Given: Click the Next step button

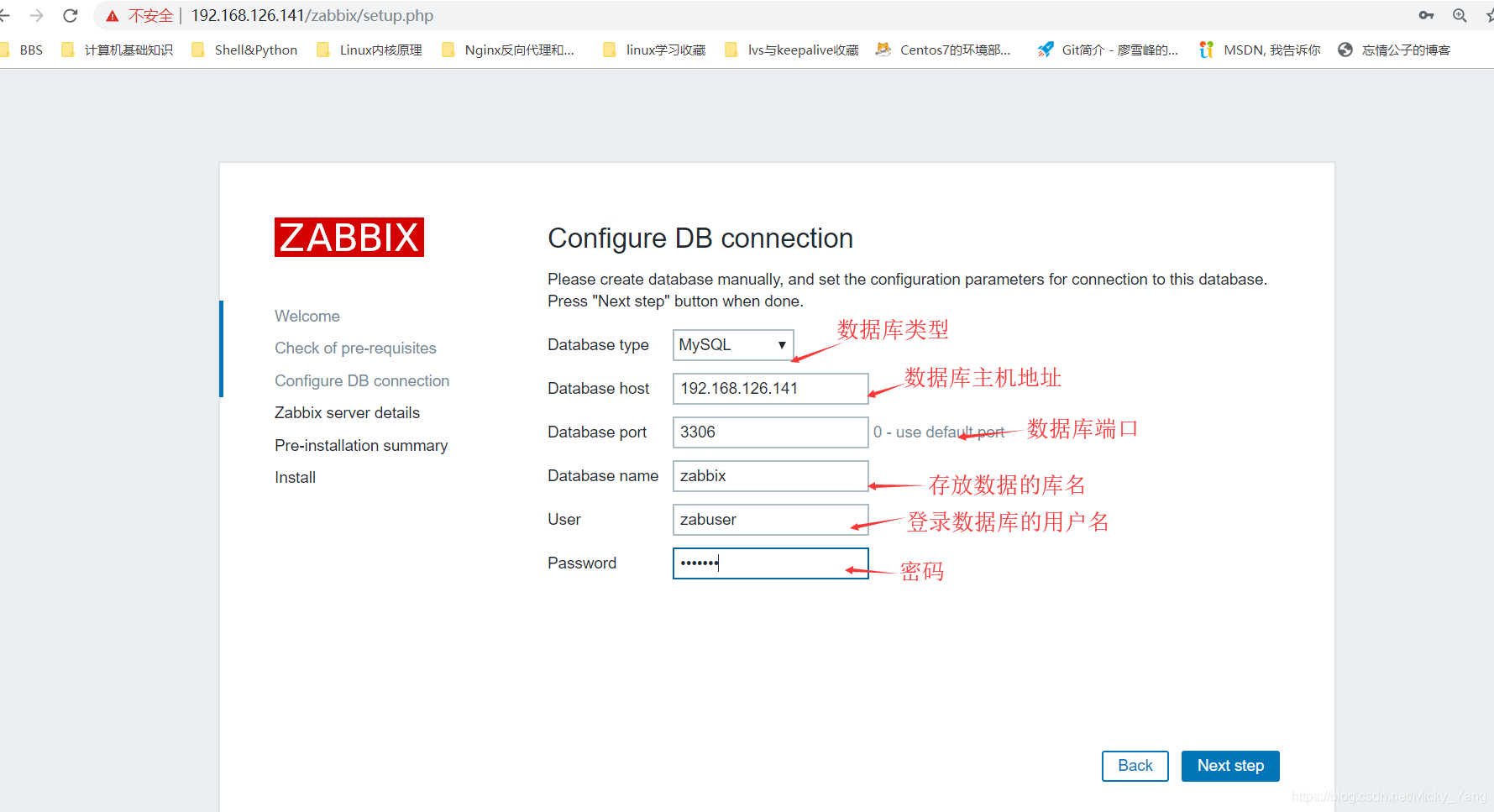Looking at the screenshot, I should (x=1230, y=766).
